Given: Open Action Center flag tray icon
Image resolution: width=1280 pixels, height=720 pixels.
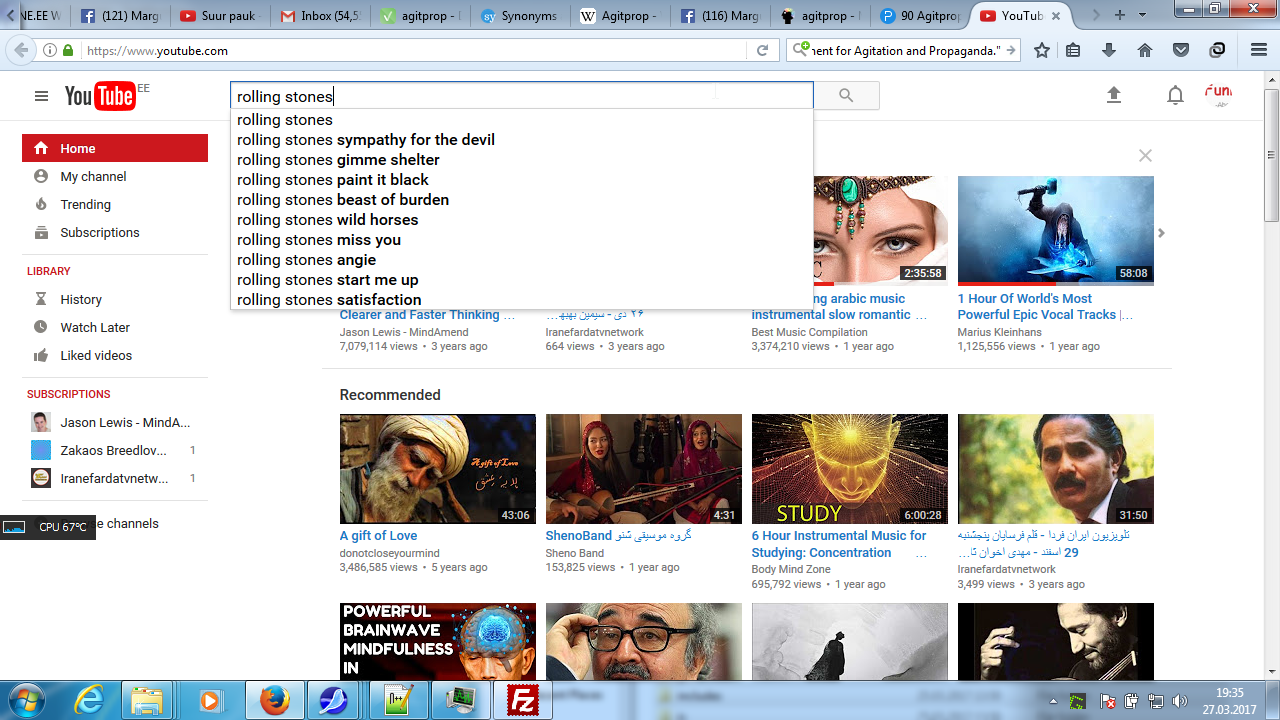Looking at the screenshot, I should (1108, 701).
